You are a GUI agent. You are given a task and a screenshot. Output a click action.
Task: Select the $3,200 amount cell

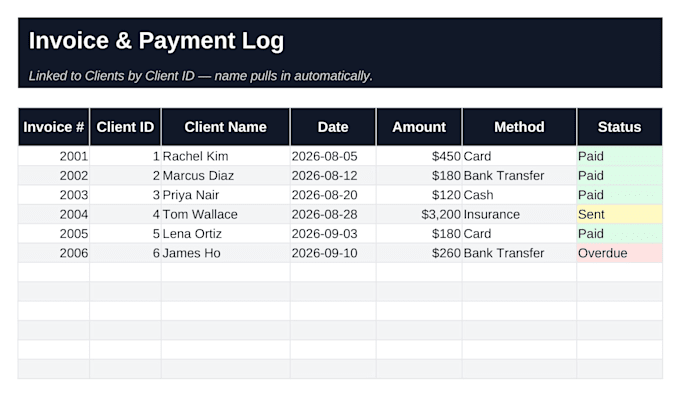click(x=419, y=214)
